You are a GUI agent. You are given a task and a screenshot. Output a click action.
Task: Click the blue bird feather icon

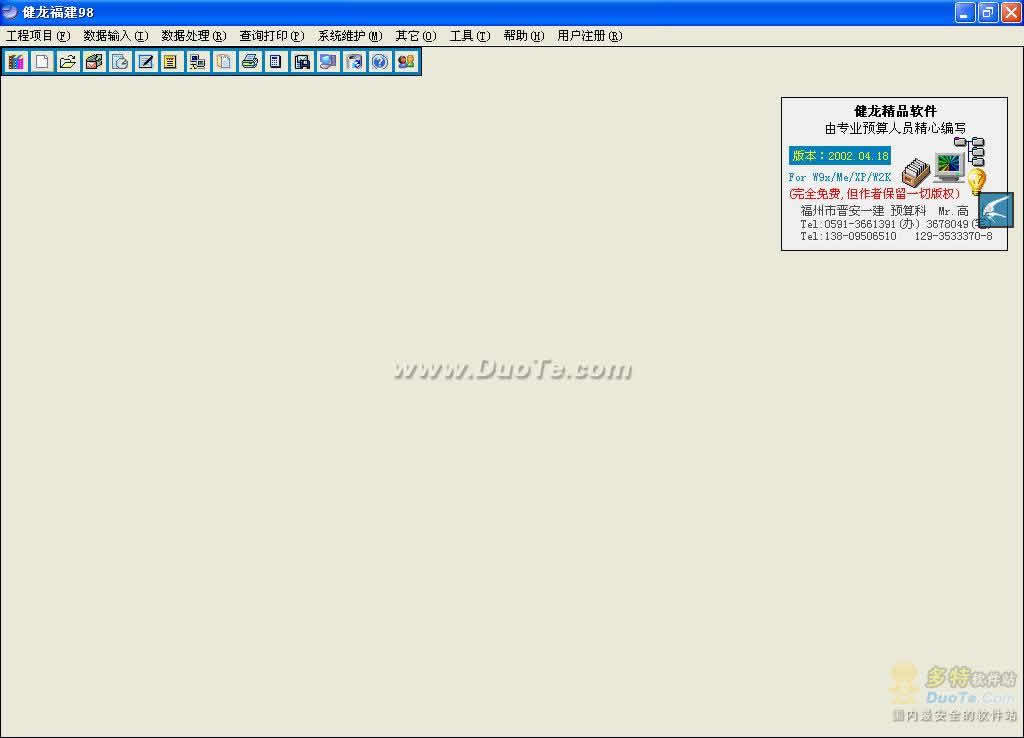996,210
